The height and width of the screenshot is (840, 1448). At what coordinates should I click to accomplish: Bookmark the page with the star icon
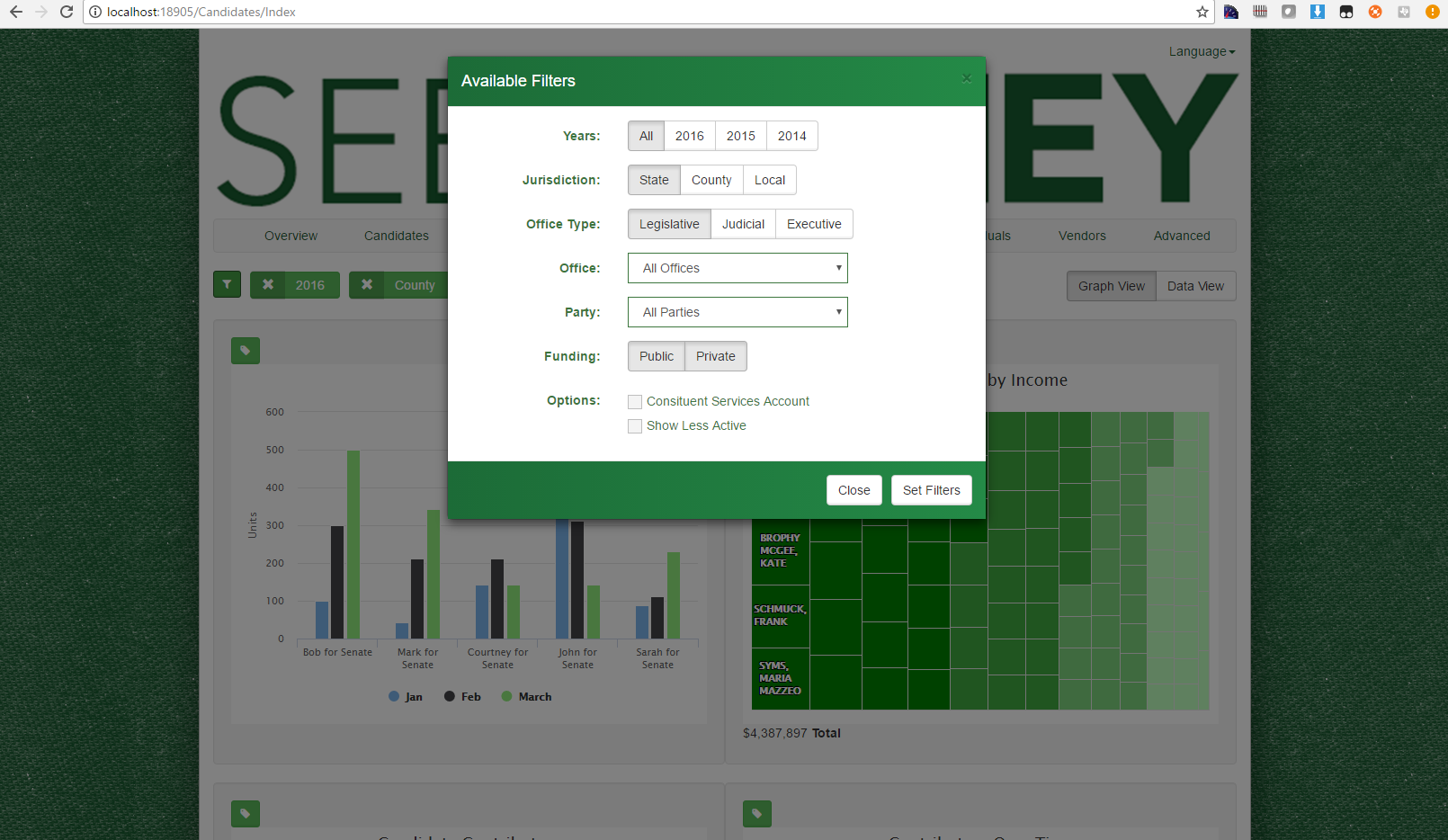coord(1202,12)
